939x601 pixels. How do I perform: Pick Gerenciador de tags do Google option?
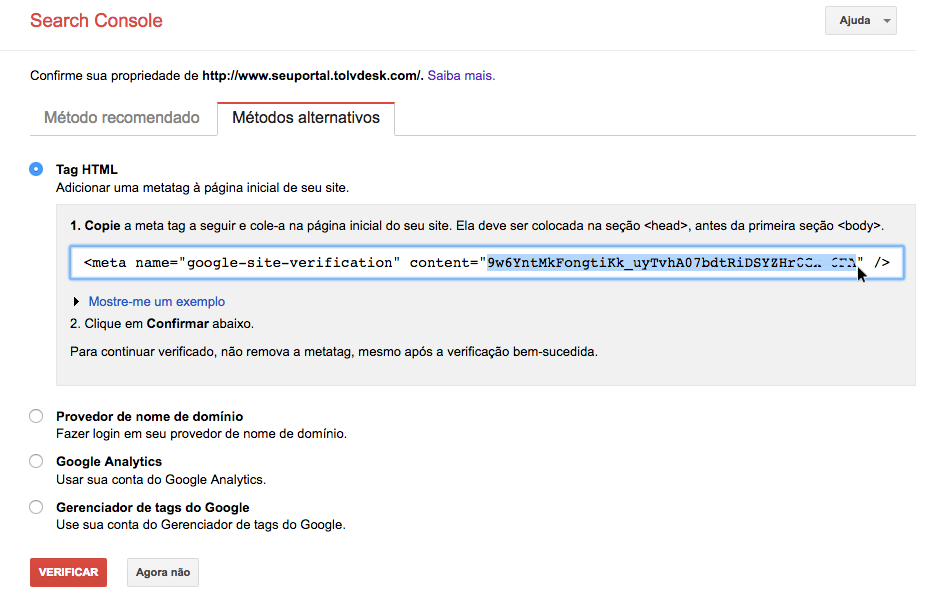36,507
